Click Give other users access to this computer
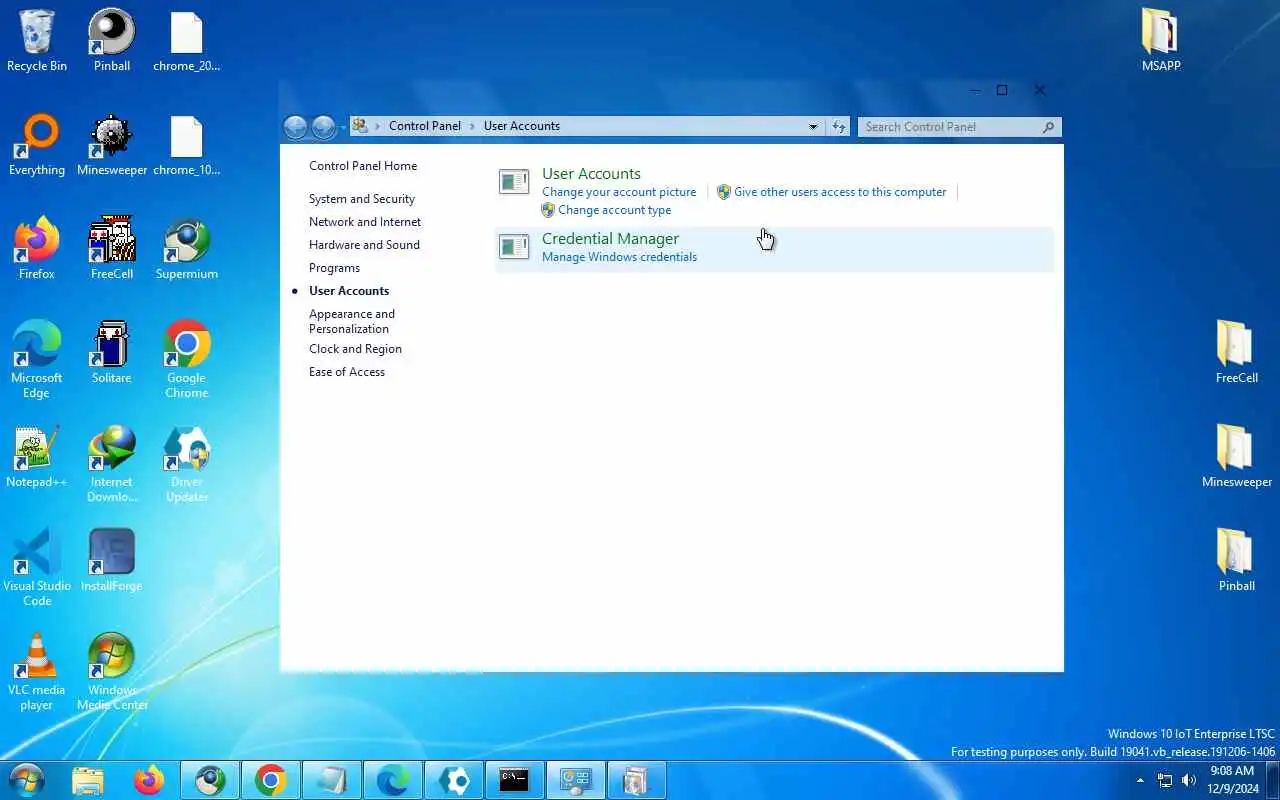Image resolution: width=1280 pixels, height=800 pixels. tap(840, 192)
